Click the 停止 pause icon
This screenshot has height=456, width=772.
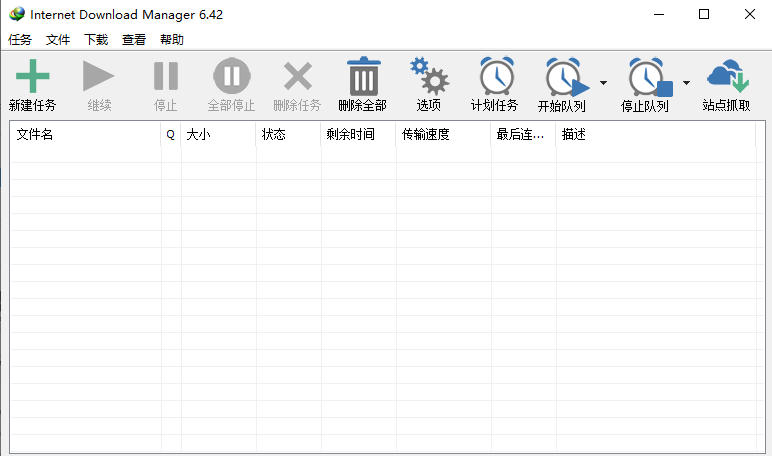tap(165, 76)
